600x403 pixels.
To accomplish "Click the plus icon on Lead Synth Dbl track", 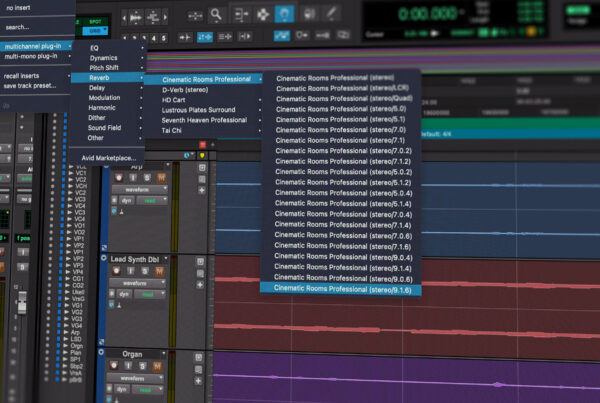I will 200,285.
